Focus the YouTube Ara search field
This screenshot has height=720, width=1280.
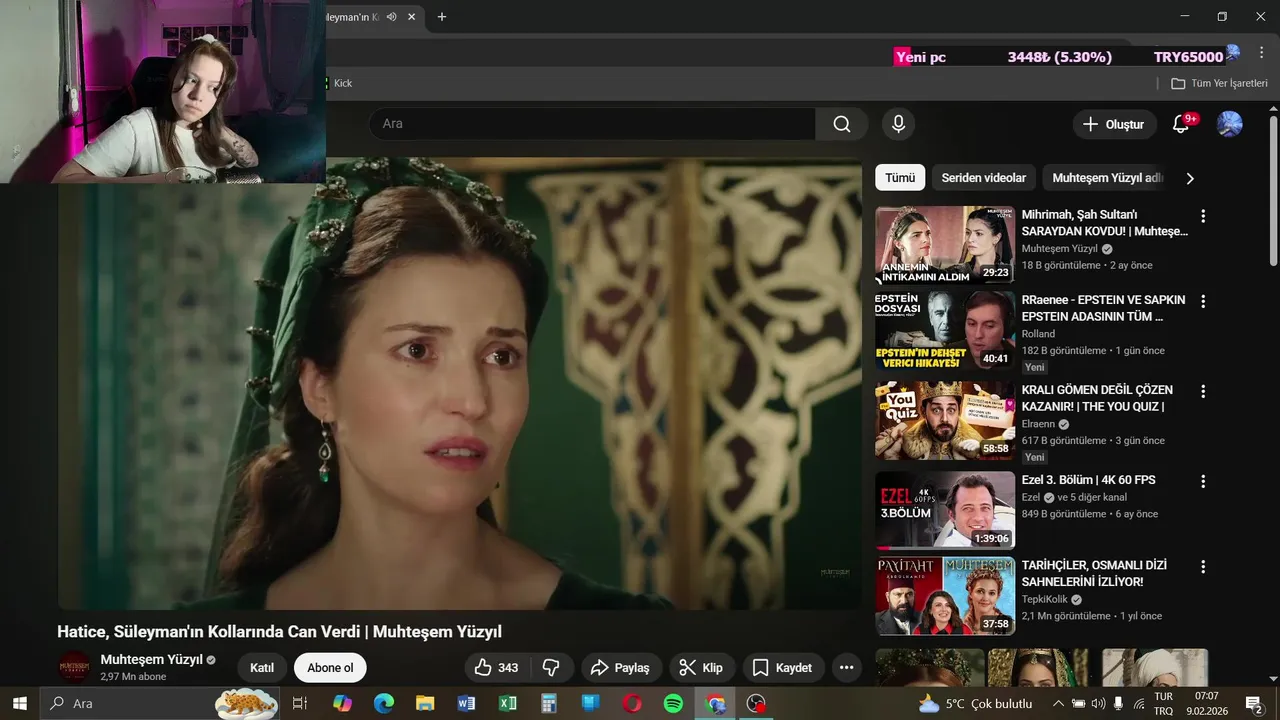tap(592, 124)
